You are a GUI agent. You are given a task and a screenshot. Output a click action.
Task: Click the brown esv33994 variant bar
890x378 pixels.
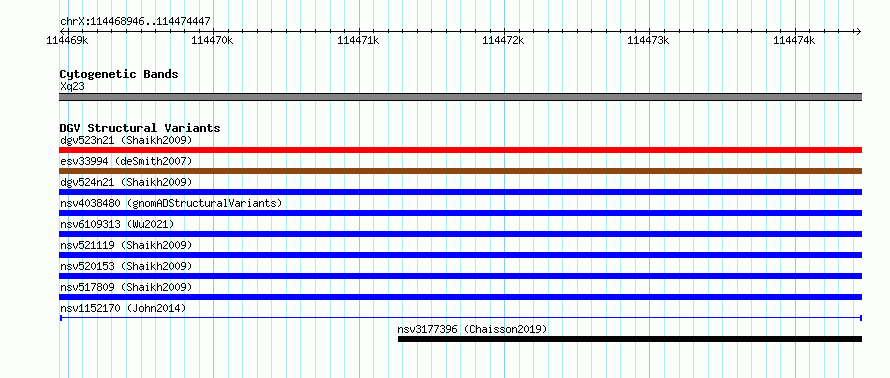coord(460,171)
